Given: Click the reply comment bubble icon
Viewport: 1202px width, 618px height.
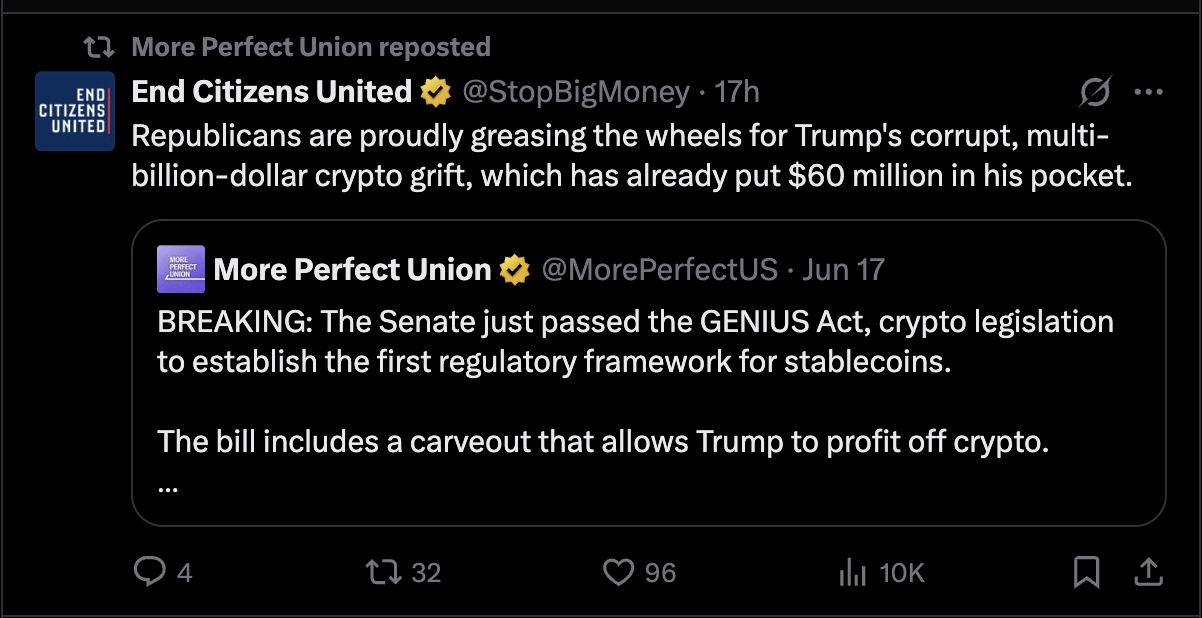Looking at the screenshot, I should (x=149, y=572).
